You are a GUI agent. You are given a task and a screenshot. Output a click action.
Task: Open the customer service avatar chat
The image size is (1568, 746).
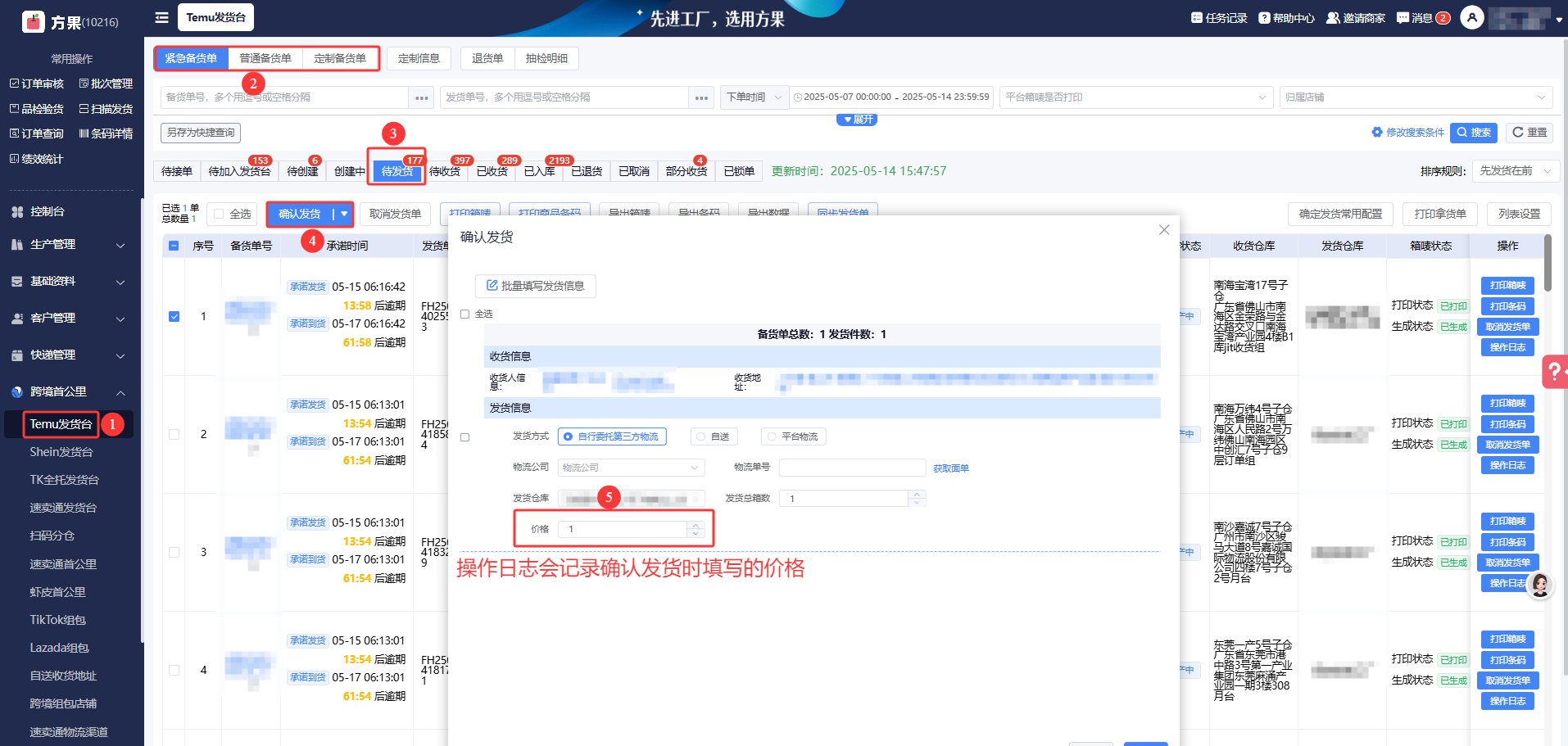coord(1540,585)
